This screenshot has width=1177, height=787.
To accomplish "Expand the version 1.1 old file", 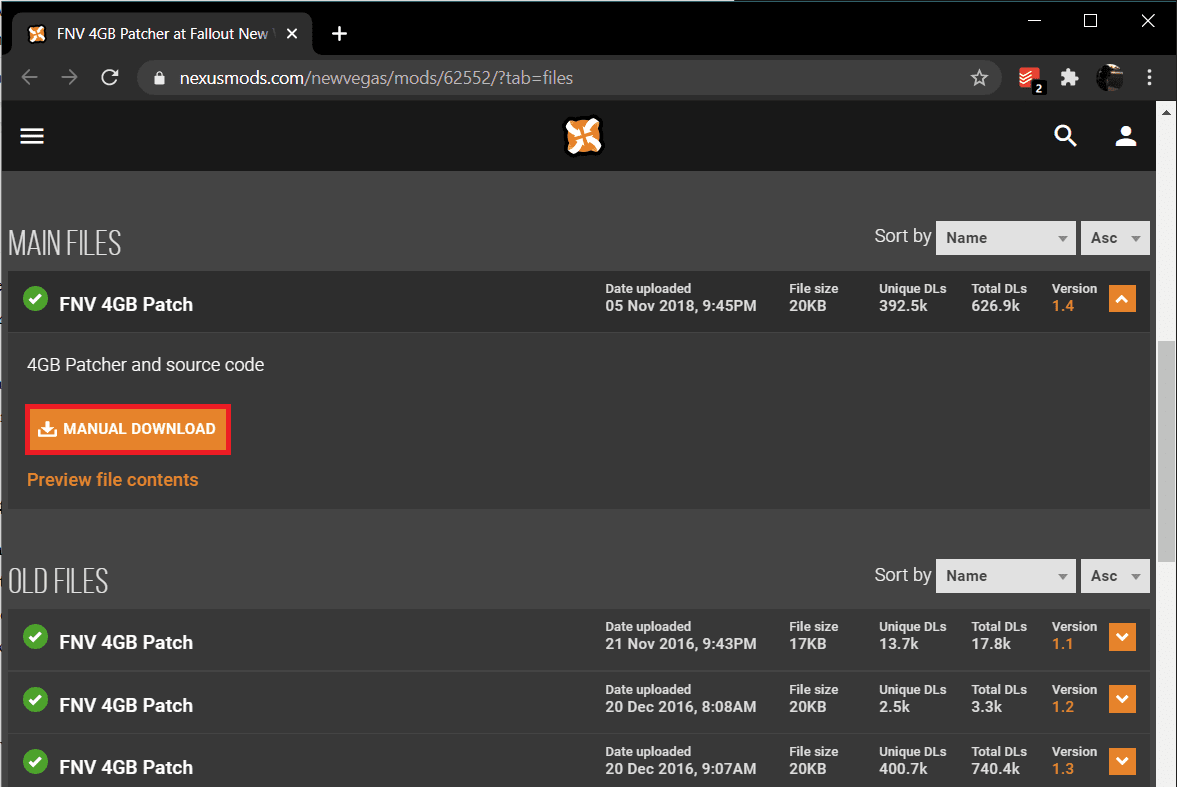I will click(x=1122, y=636).
